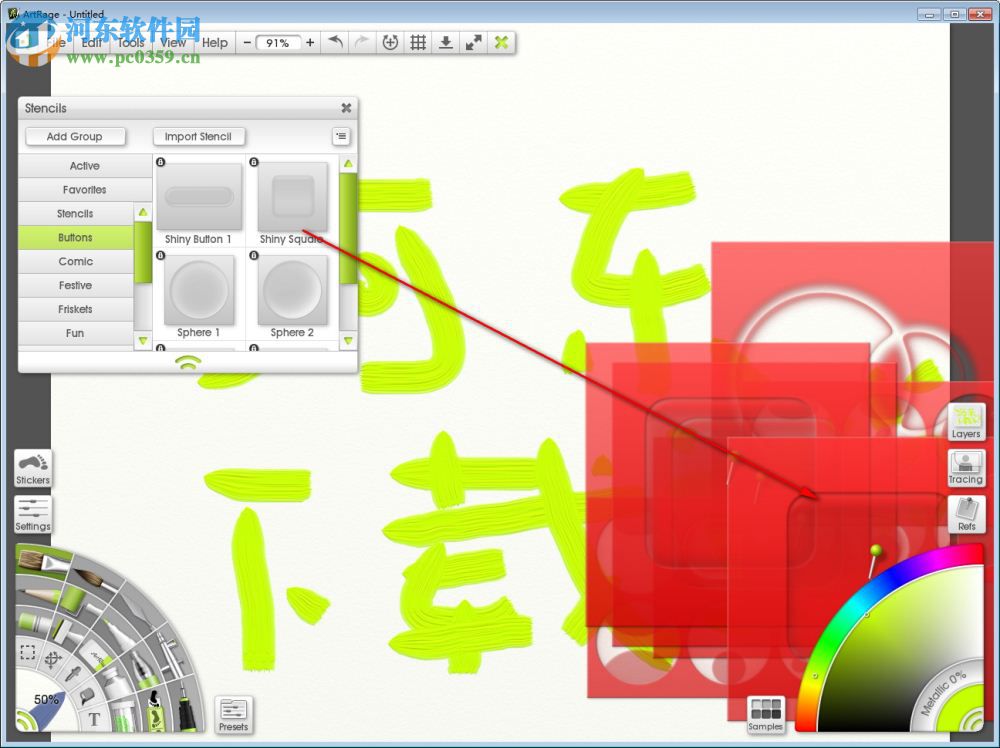Open the Tools menu

(130, 43)
